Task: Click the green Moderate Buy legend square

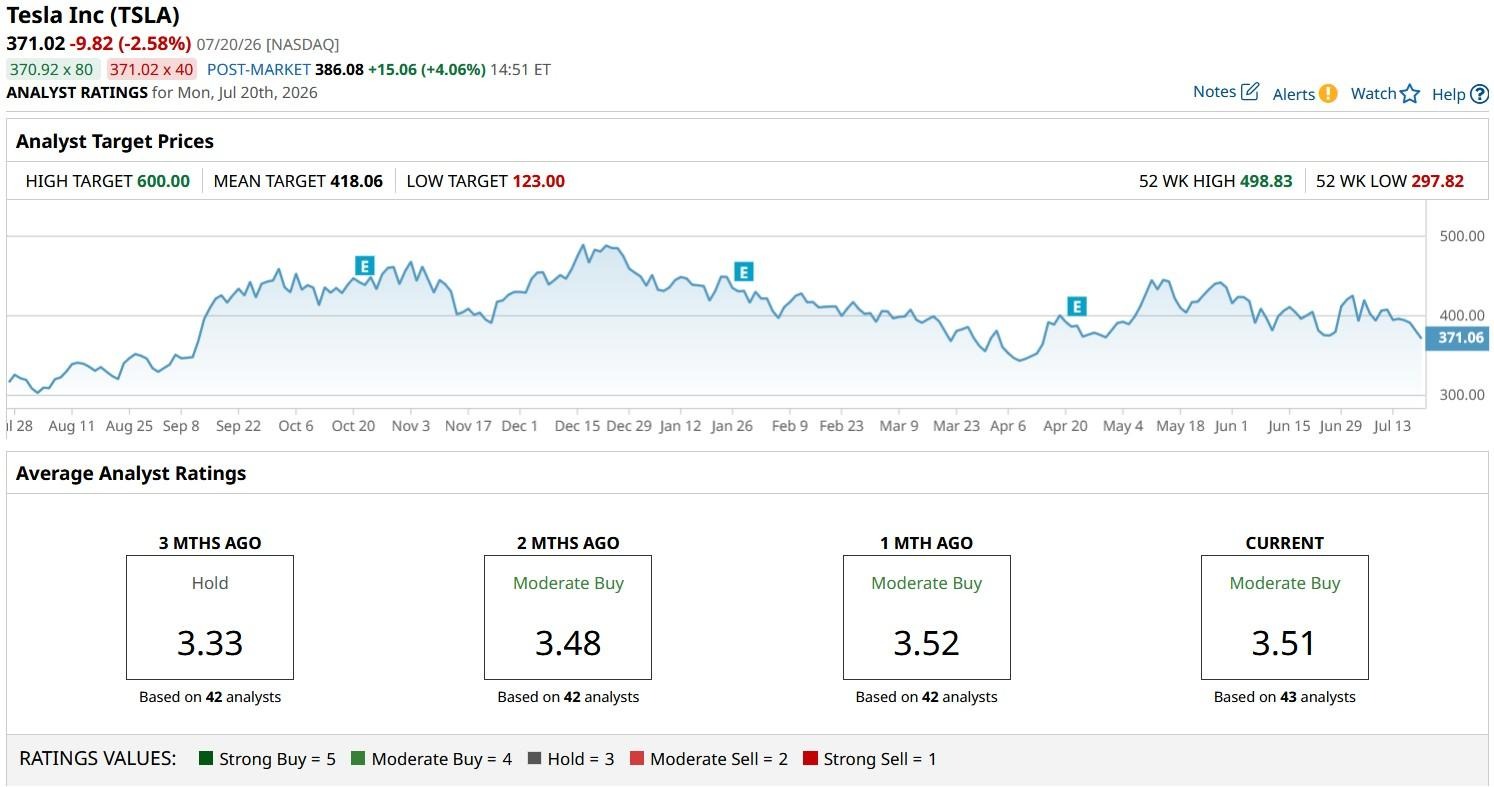Action: point(358,759)
